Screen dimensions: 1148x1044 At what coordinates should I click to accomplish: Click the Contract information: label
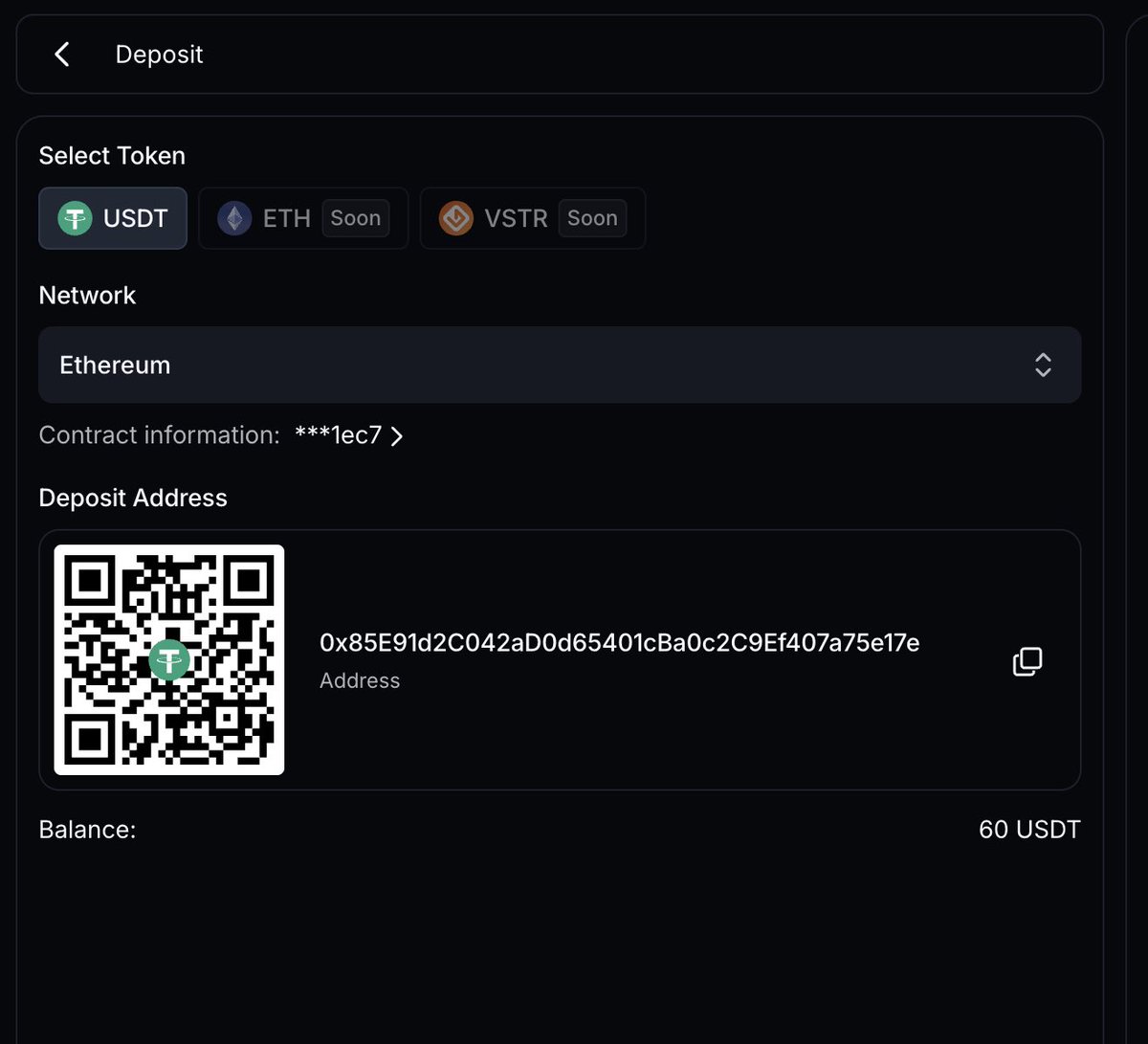[x=160, y=435]
